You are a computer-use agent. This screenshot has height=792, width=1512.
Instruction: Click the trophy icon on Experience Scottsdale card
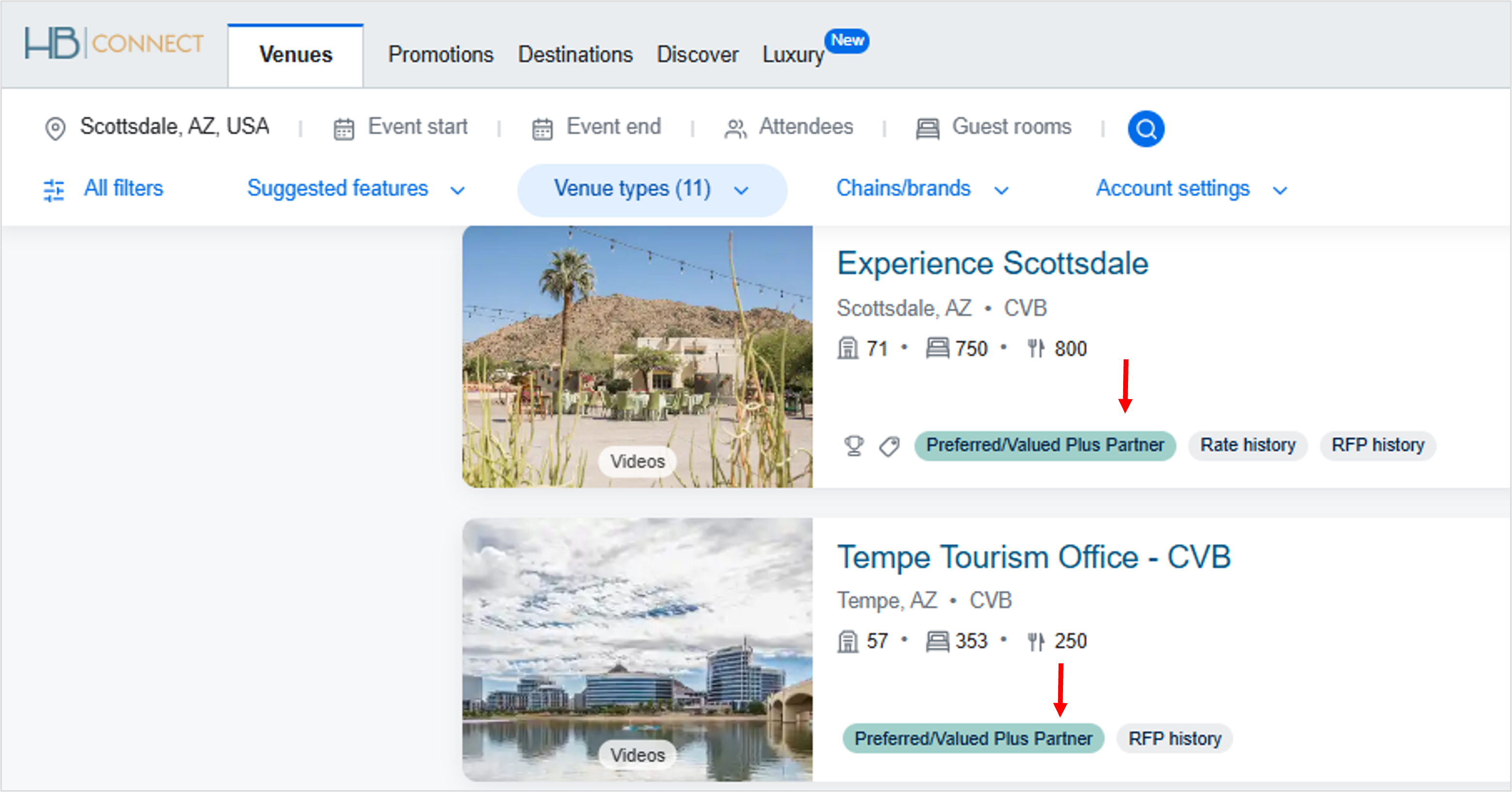pos(854,446)
